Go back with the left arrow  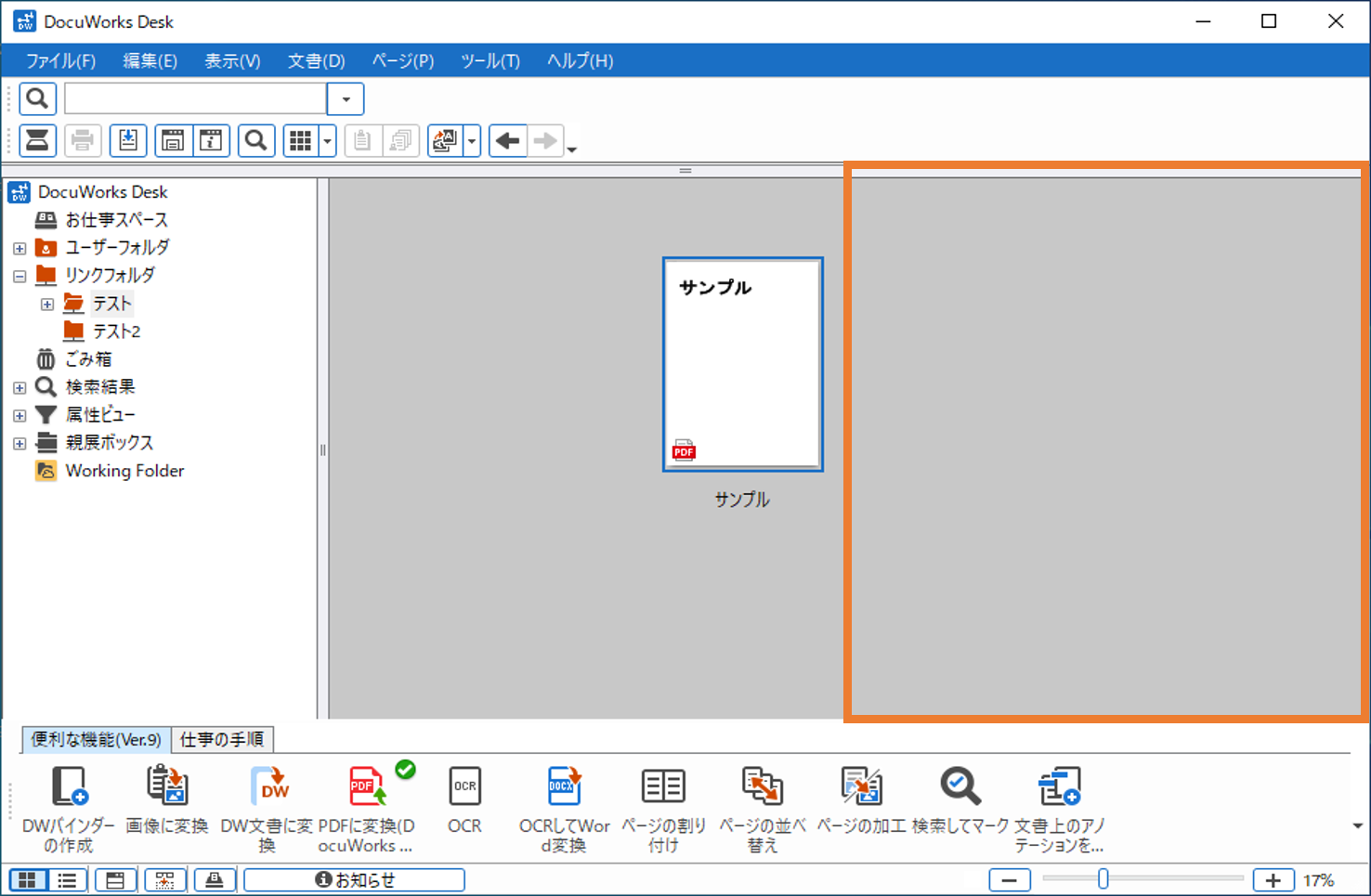tap(508, 141)
